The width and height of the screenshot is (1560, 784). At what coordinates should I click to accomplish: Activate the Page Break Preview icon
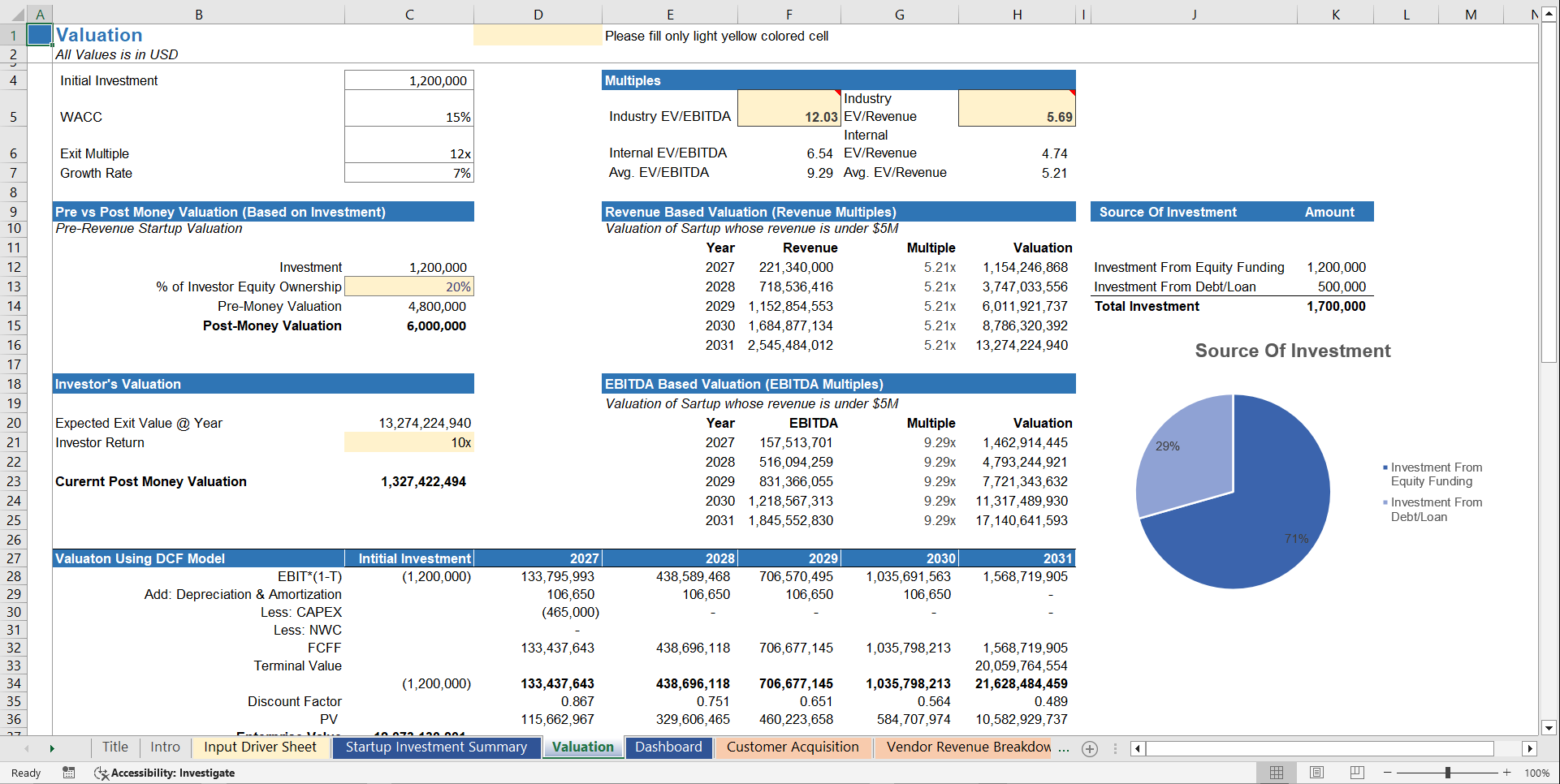(x=1355, y=773)
